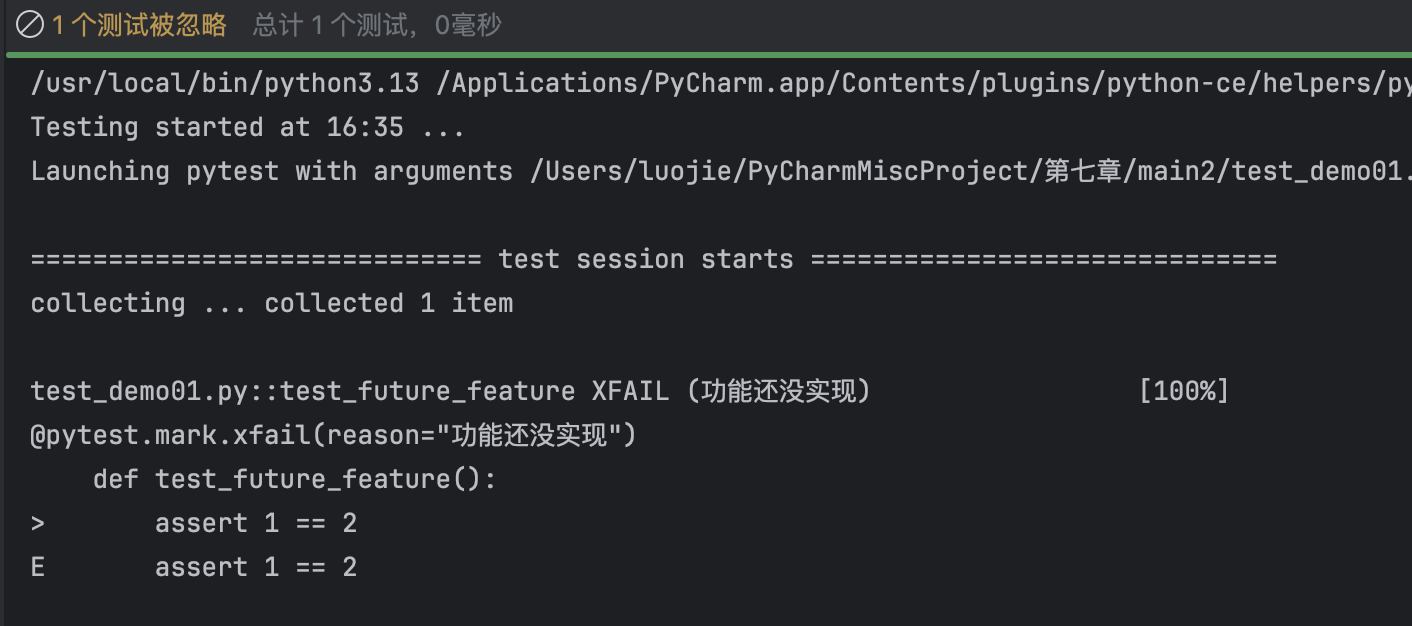Image resolution: width=1412 pixels, height=626 pixels.
Task: Click the ignored-test circle-slash status icon
Action: 32,25
